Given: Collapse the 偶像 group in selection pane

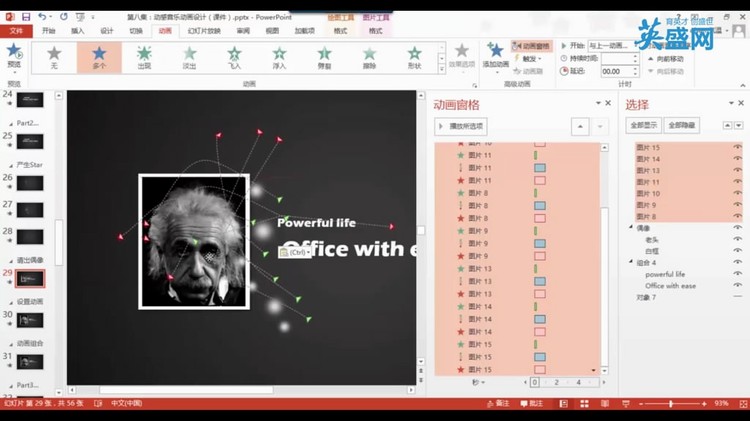Looking at the screenshot, I should 631,228.
